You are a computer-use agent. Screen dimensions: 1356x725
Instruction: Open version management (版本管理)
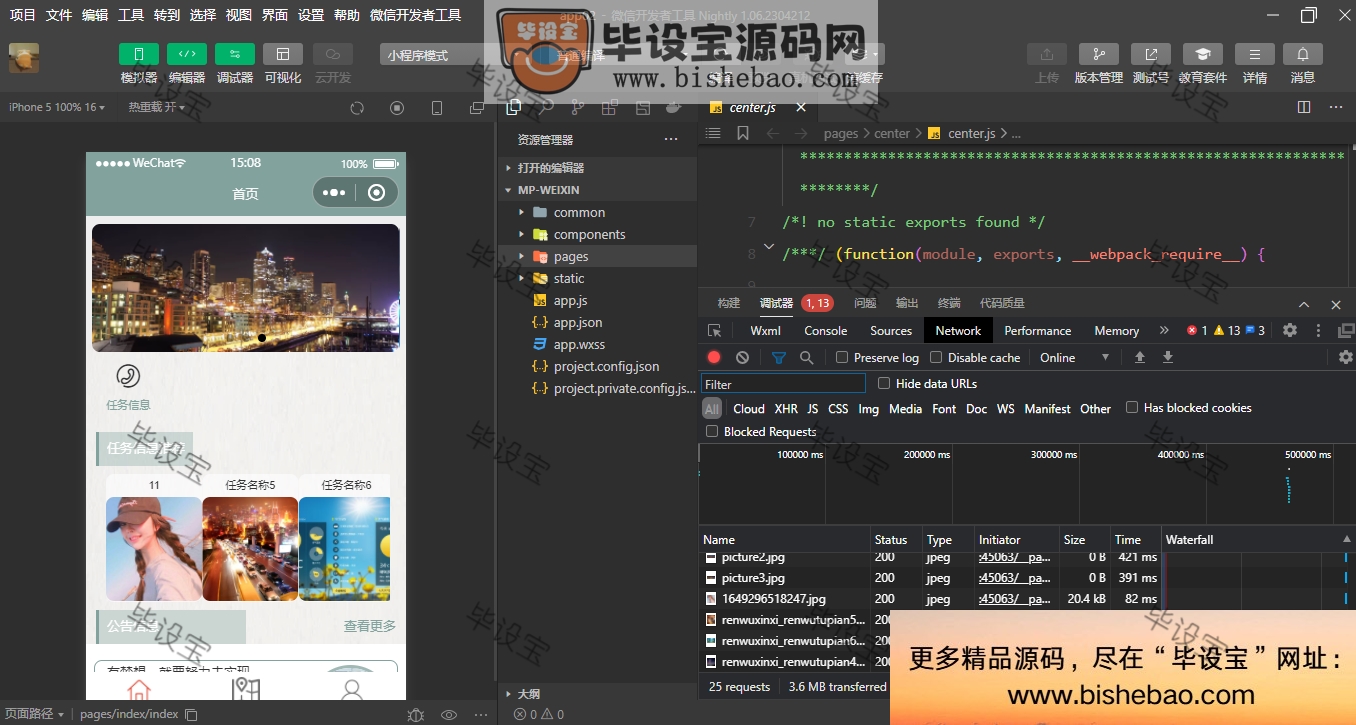point(1099,54)
